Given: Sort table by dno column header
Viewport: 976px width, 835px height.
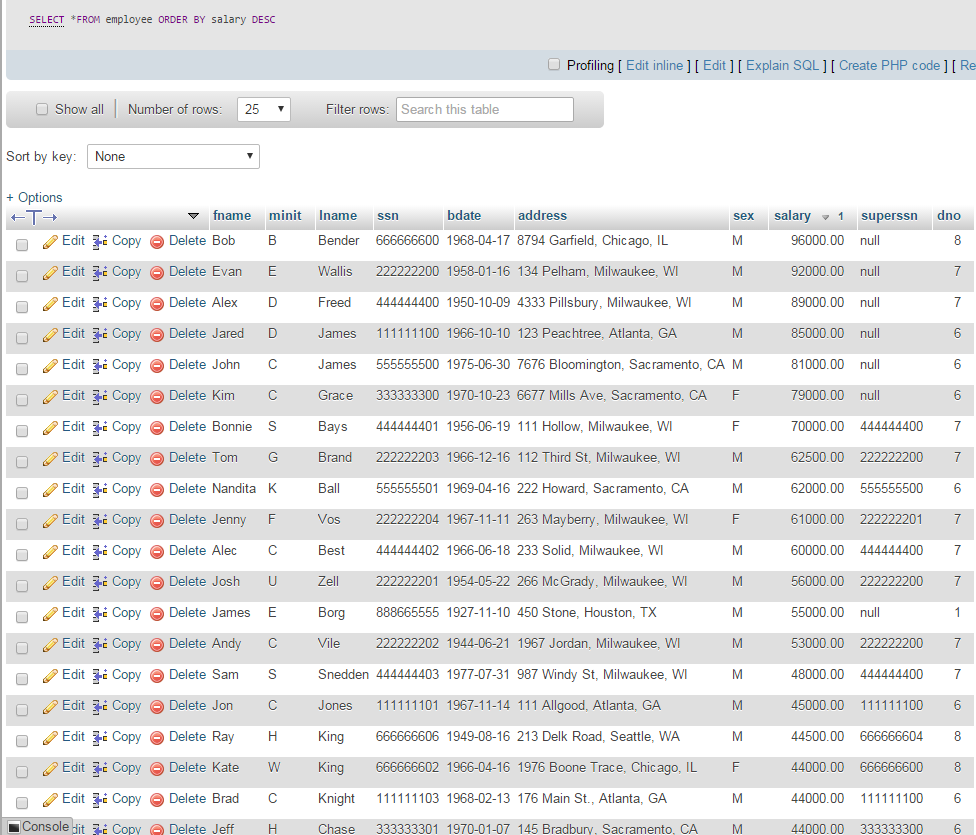Looking at the screenshot, I should pos(949,215).
